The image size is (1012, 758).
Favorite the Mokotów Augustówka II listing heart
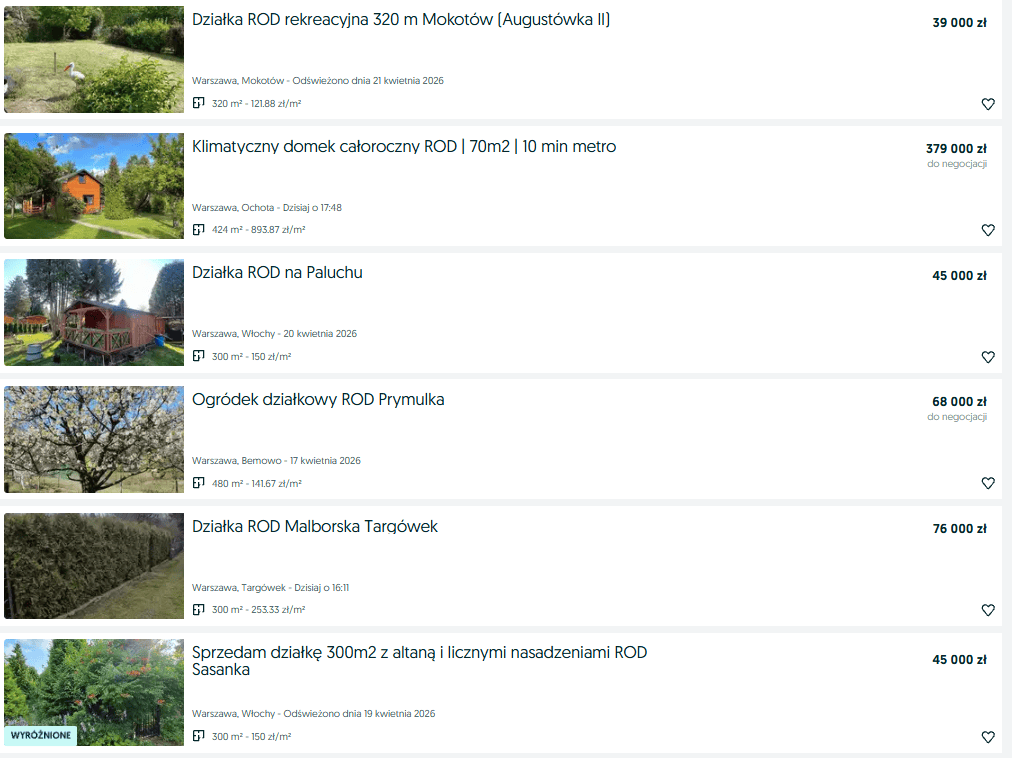click(x=987, y=104)
